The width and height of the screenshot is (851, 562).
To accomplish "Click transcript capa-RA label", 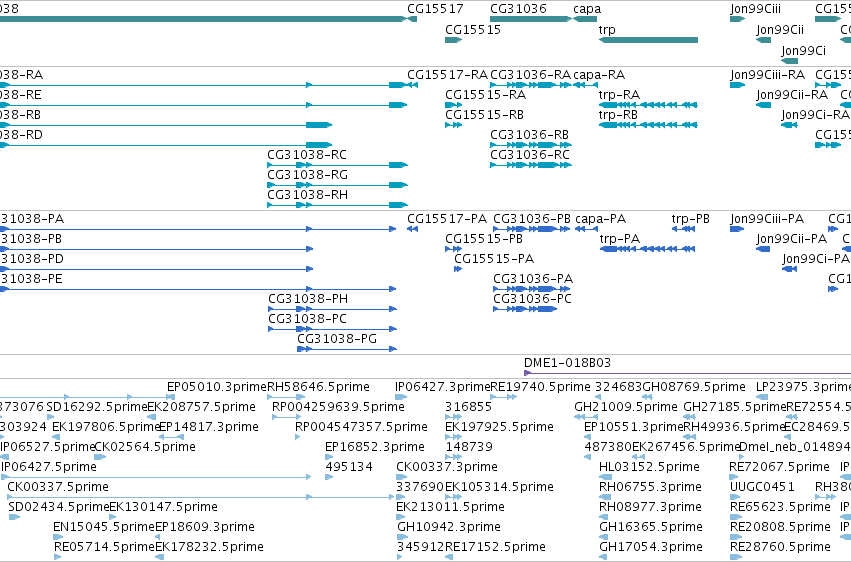I will [x=599, y=75].
